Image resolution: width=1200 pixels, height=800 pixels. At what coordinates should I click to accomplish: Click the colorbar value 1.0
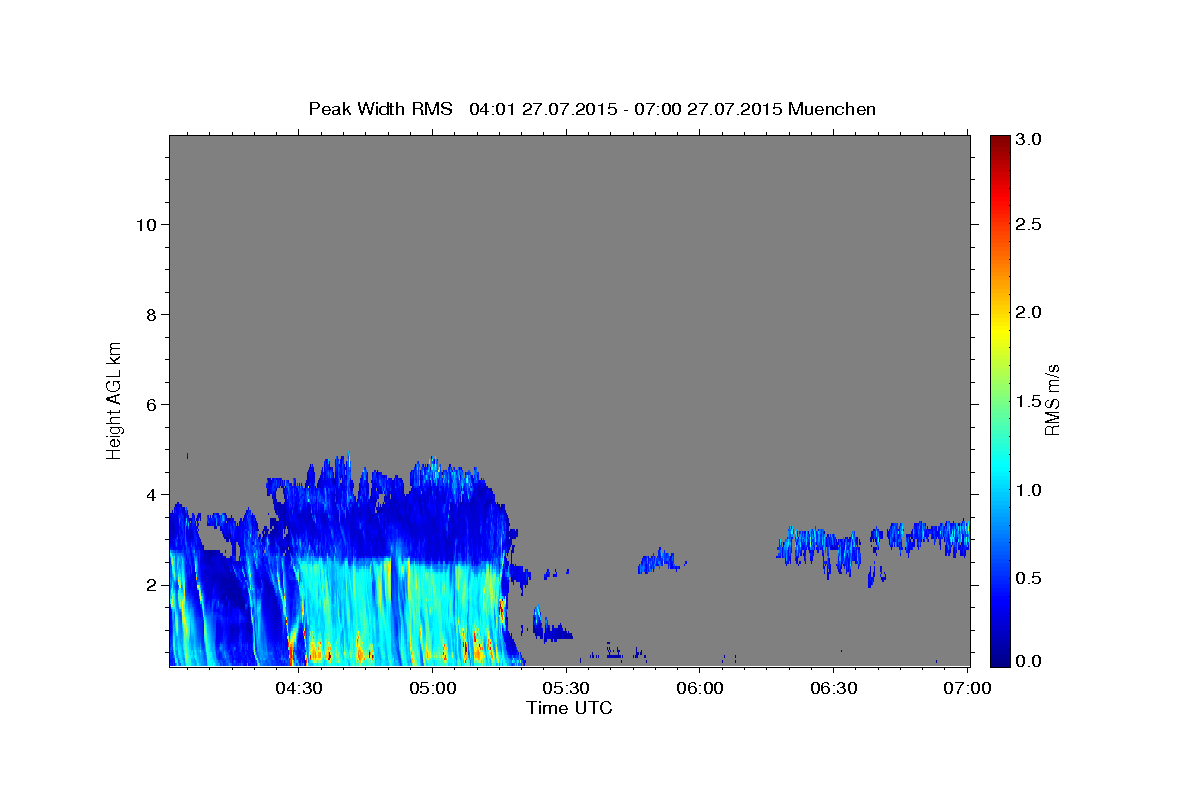click(1029, 489)
